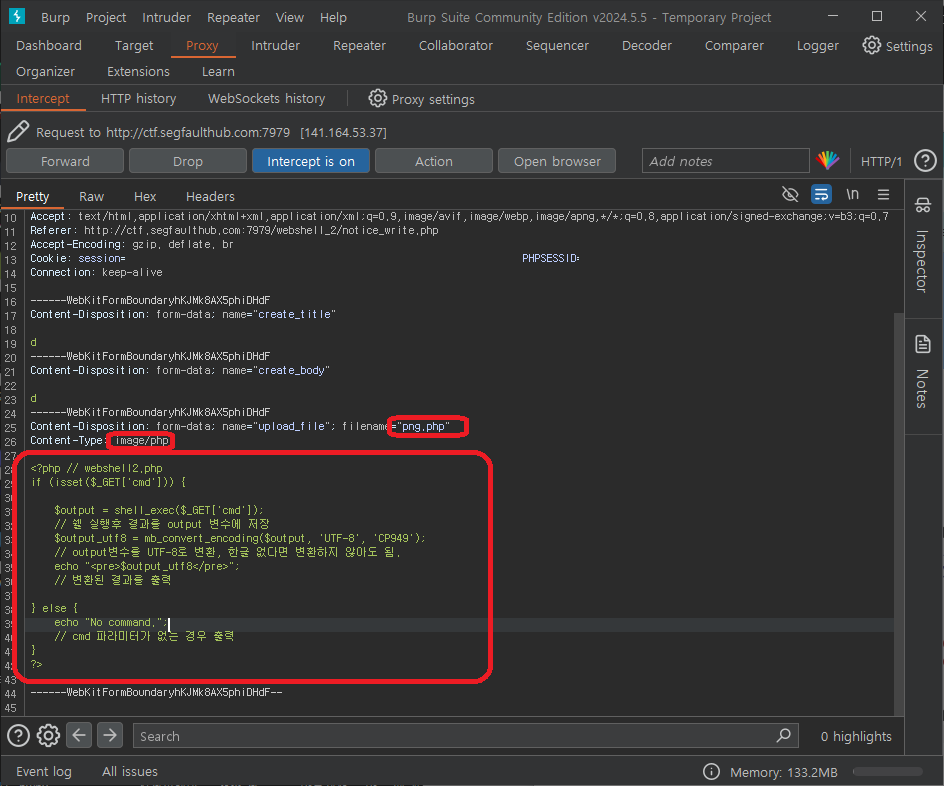Open the Help menu

(x=333, y=17)
